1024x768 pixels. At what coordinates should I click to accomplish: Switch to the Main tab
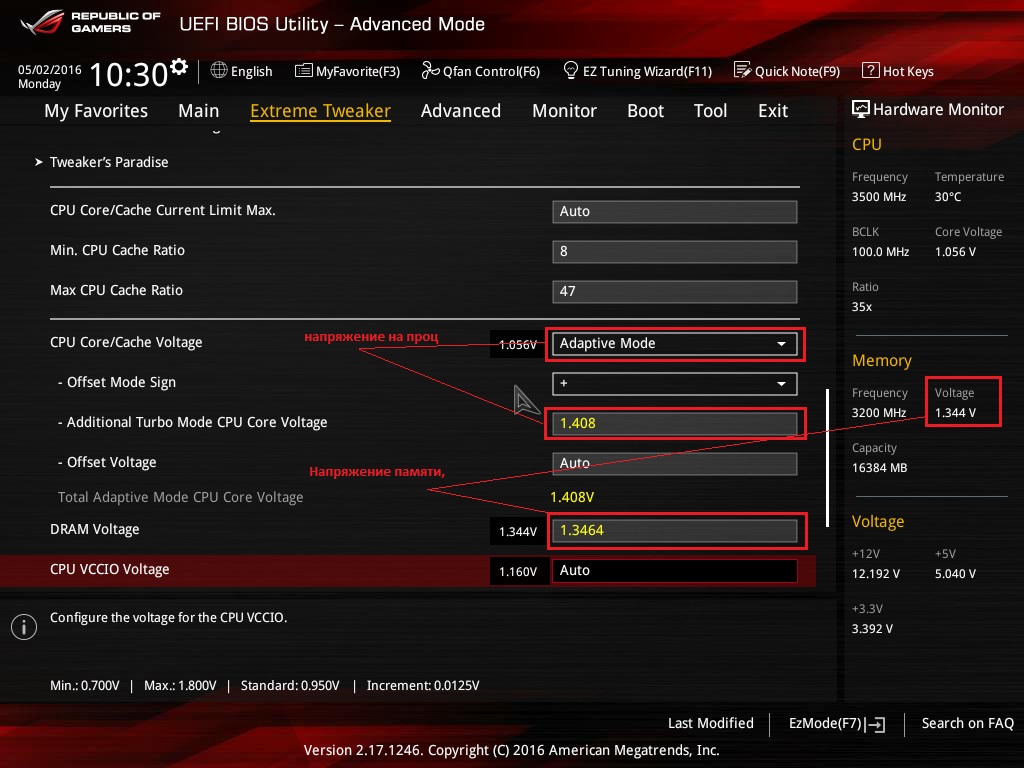click(199, 111)
